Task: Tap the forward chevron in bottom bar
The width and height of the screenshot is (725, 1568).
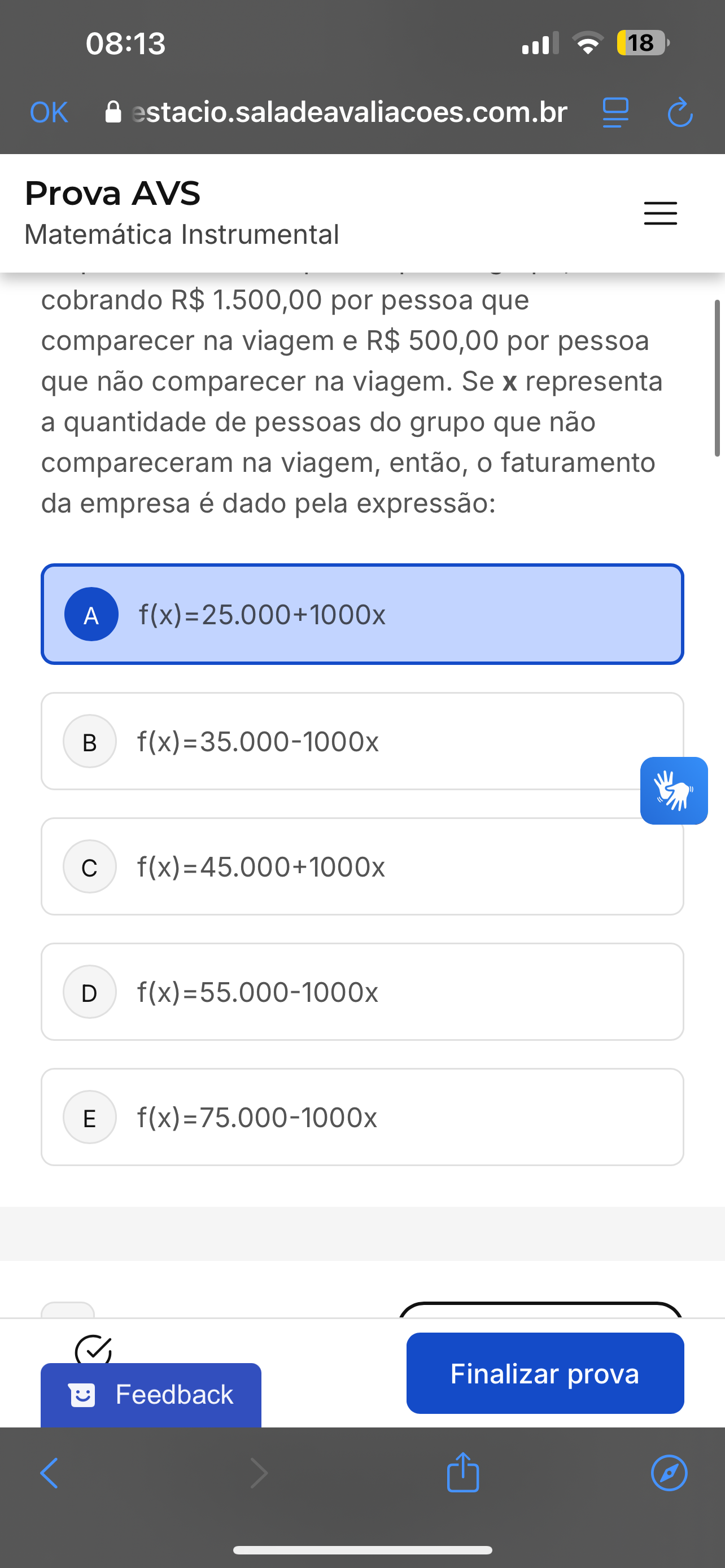Action: coord(259,1473)
